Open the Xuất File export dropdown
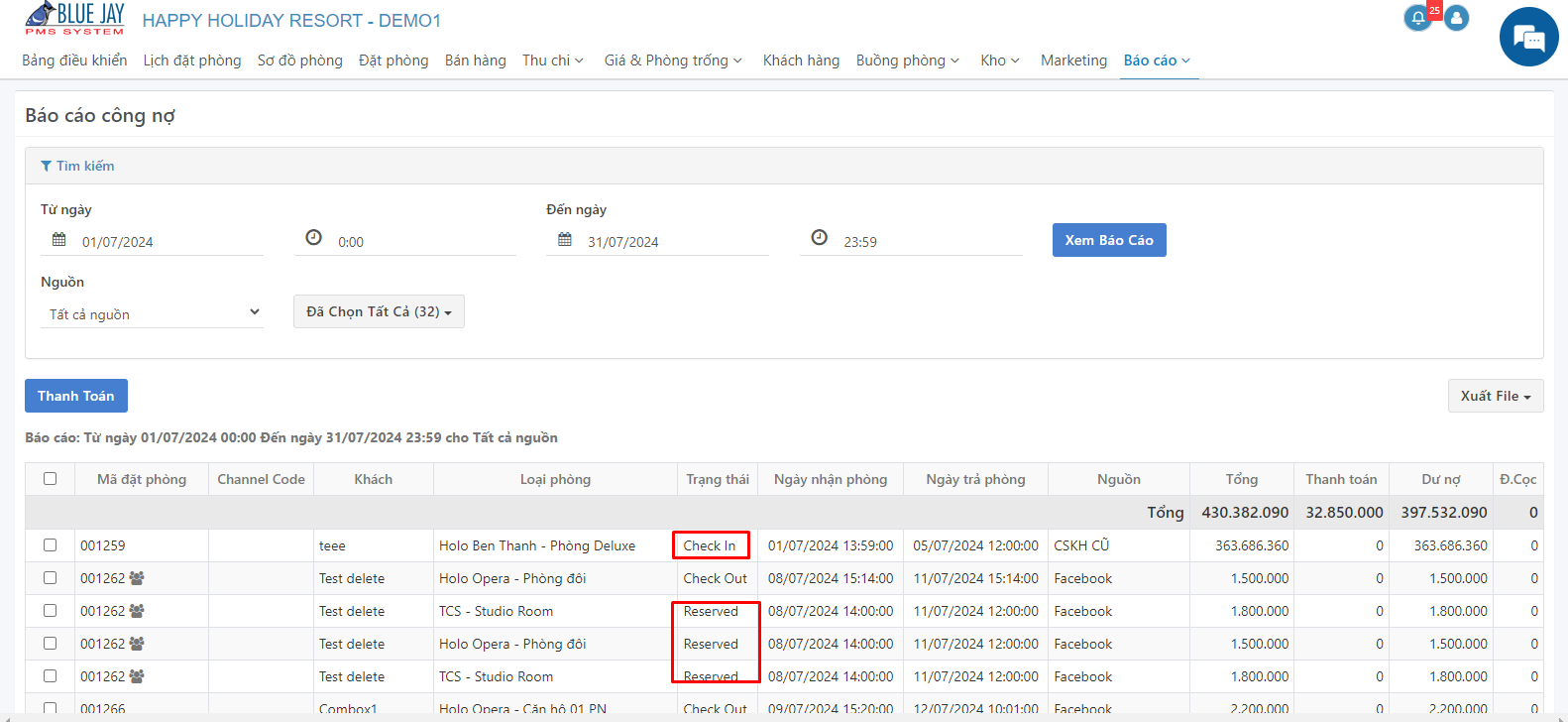Viewport: 1568px width, 722px height. pos(1496,396)
